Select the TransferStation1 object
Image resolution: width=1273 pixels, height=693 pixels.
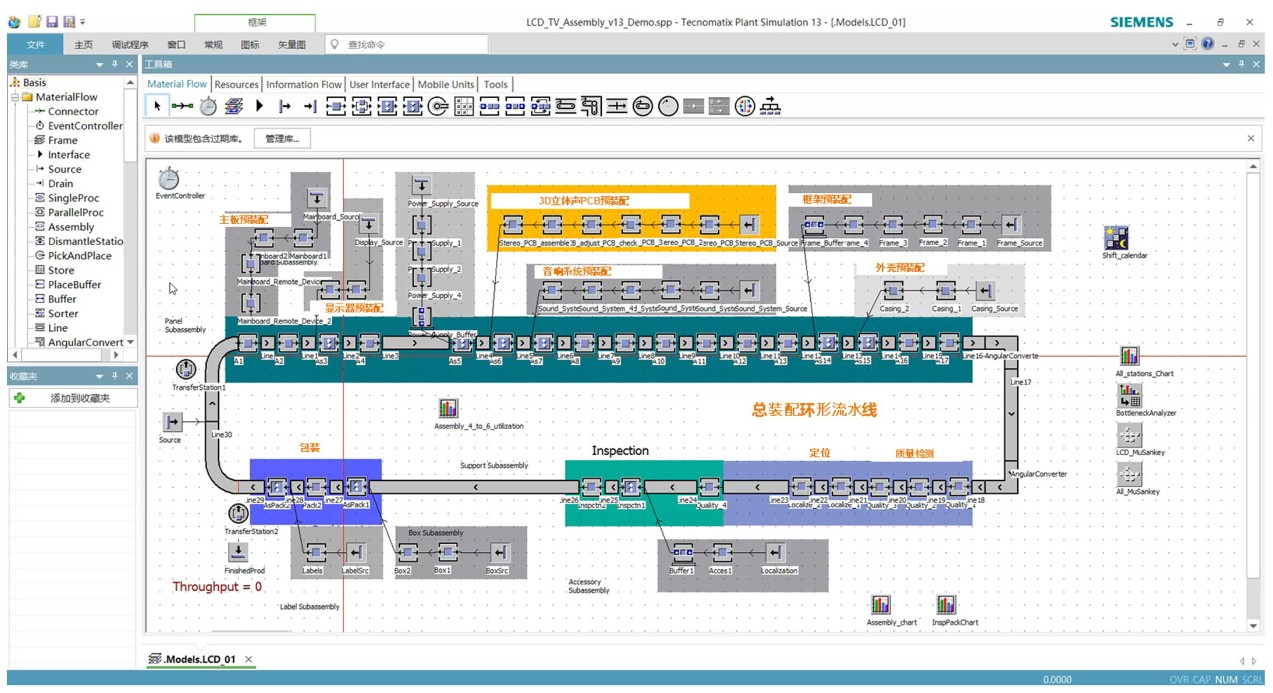click(185, 369)
